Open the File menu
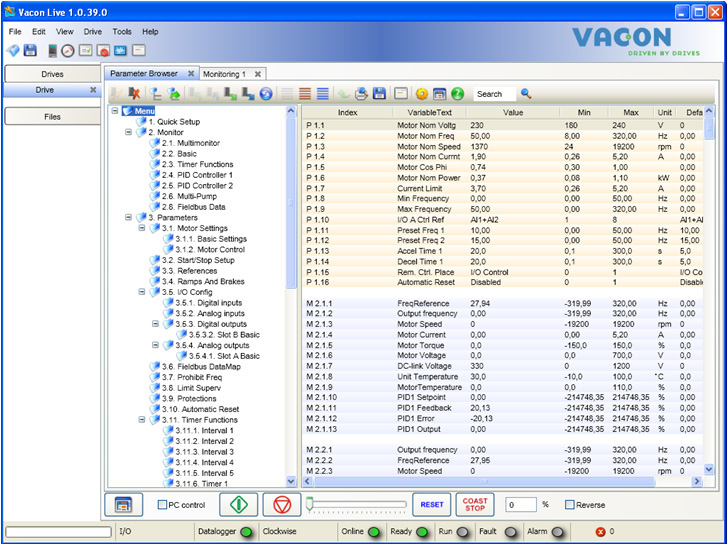This screenshot has width=728, height=545. pyautogui.click(x=15, y=32)
